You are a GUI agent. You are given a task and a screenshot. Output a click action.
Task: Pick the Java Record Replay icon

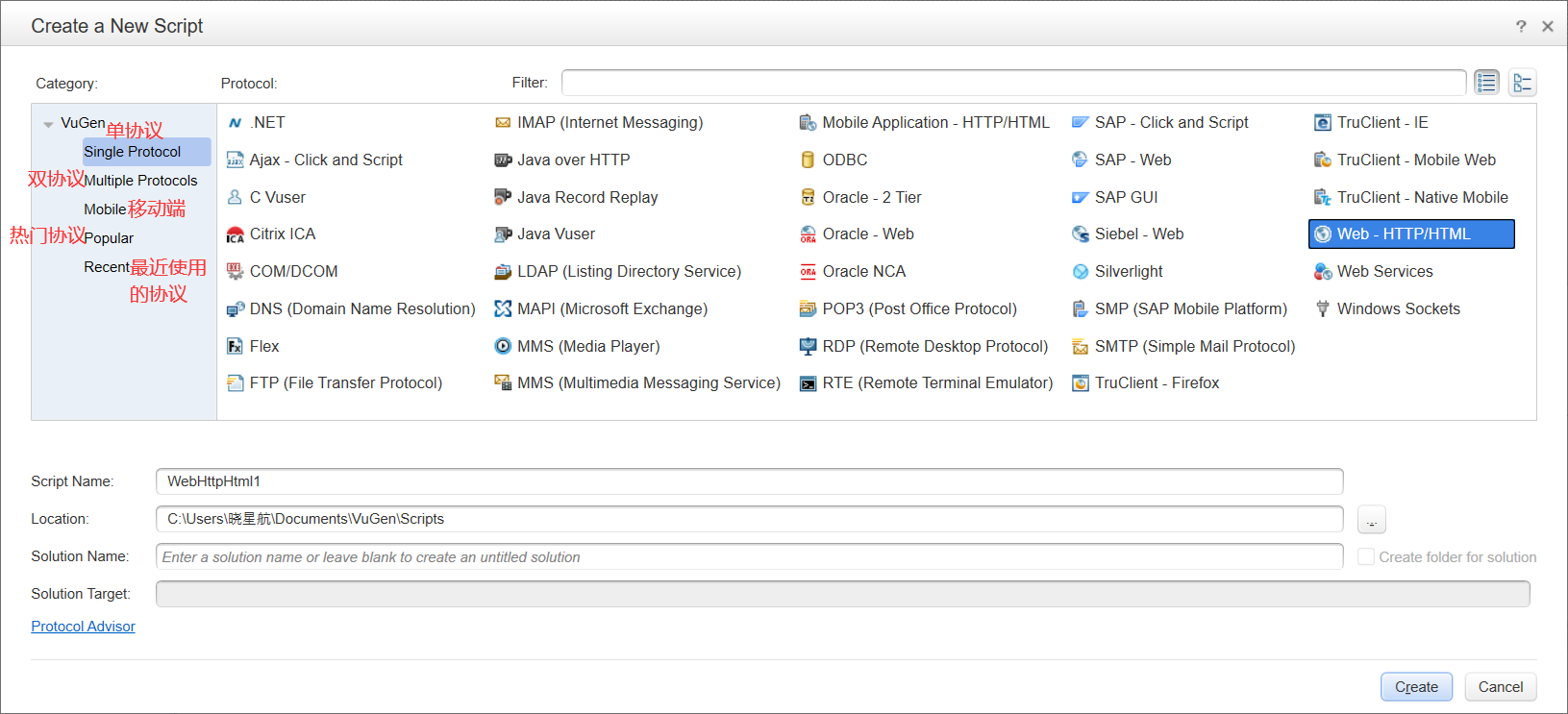click(x=503, y=197)
